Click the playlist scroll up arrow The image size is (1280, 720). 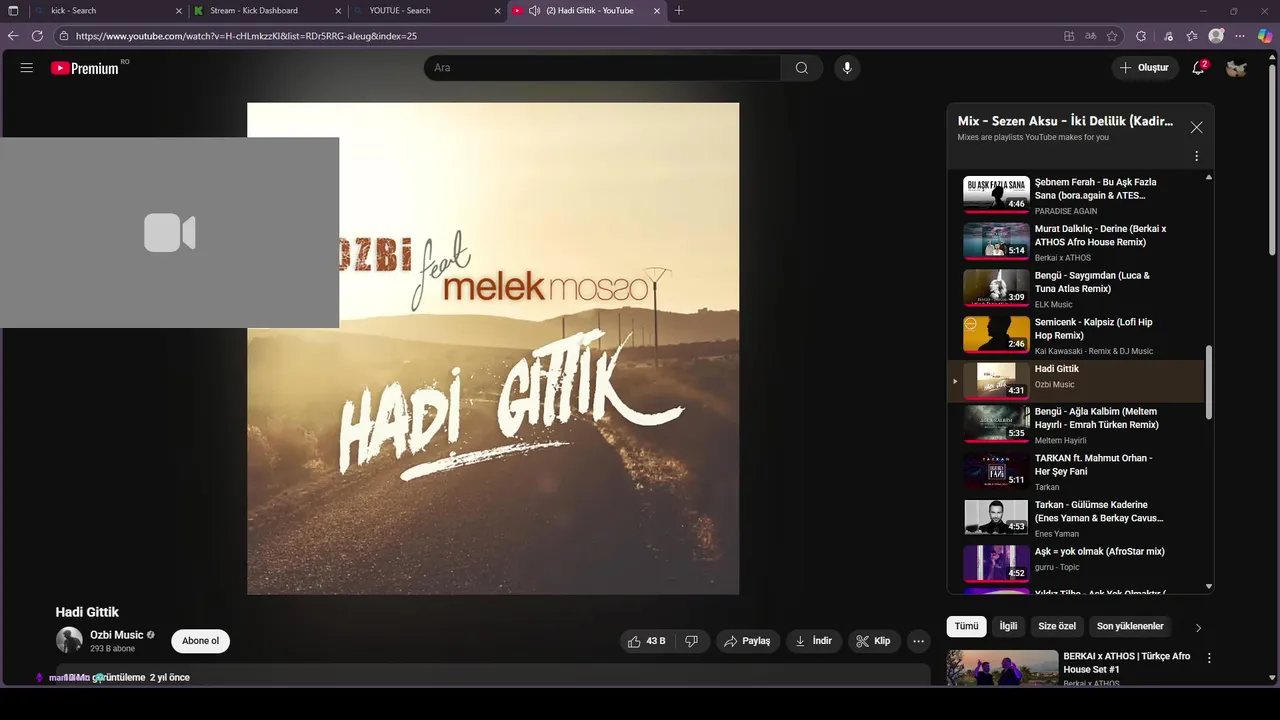[1209, 177]
